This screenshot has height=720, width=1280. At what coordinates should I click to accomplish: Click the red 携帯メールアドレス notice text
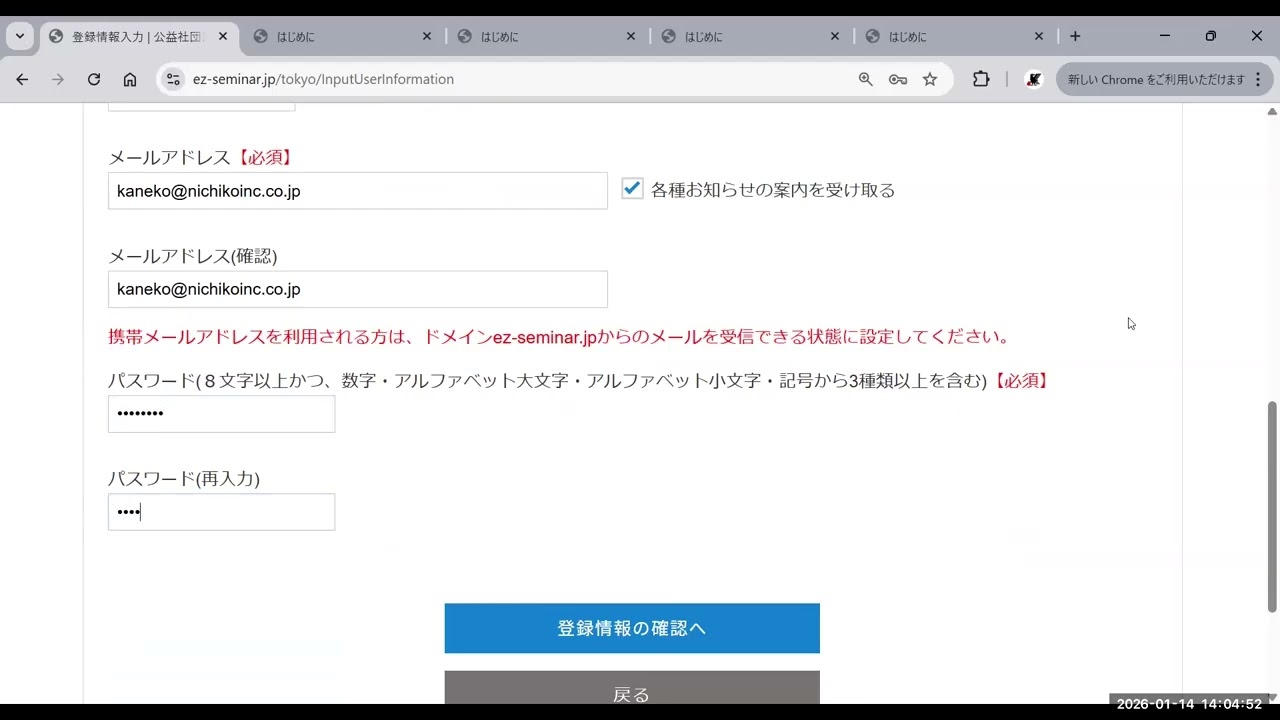(x=562, y=337)
